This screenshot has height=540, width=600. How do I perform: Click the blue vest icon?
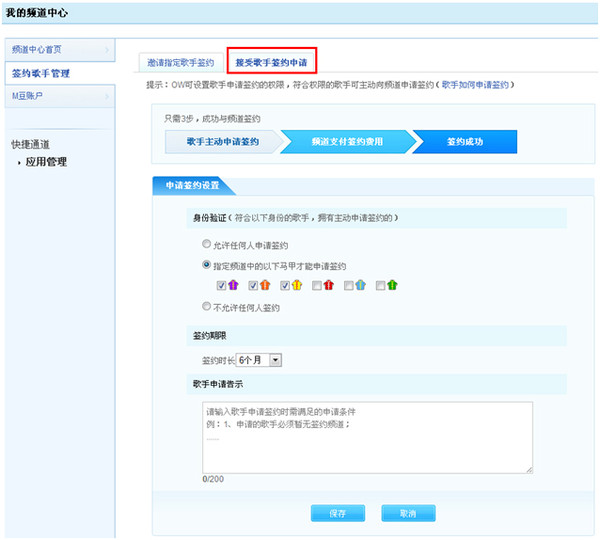point(360,286)
